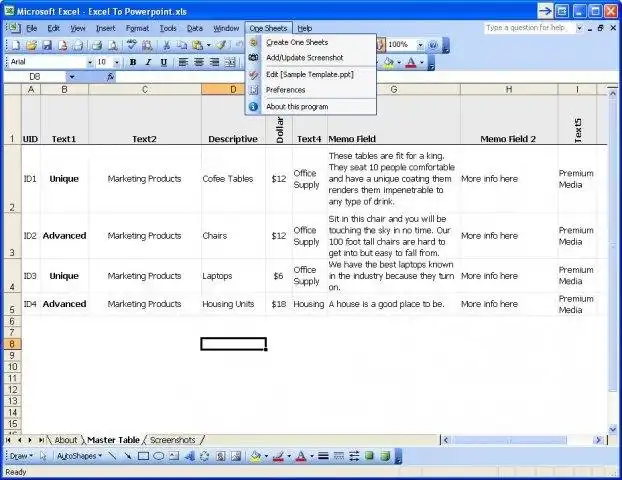Toggle Bold formatting
This screenshot has width=622, height=480.
(133, 62)
